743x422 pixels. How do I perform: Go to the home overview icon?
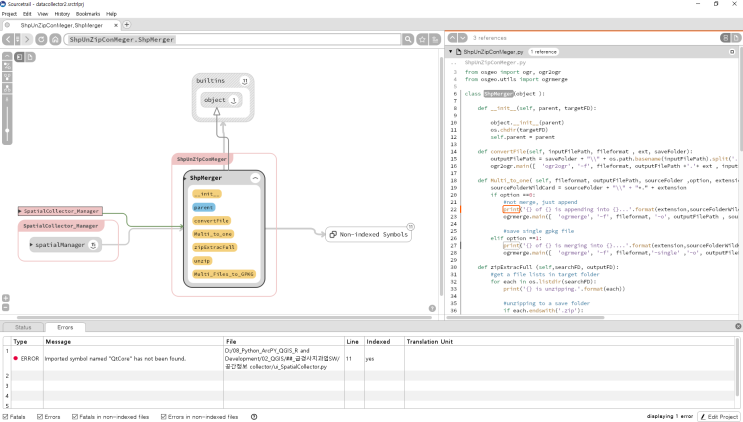tap(55, 39)
